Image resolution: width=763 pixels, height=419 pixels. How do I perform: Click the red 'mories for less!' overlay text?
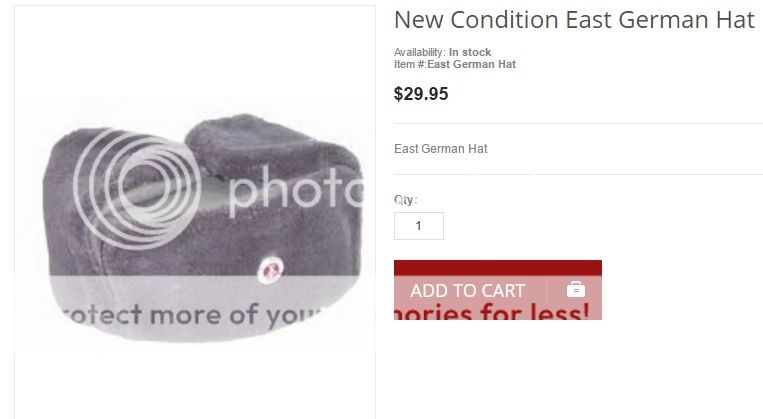point(492,311)
